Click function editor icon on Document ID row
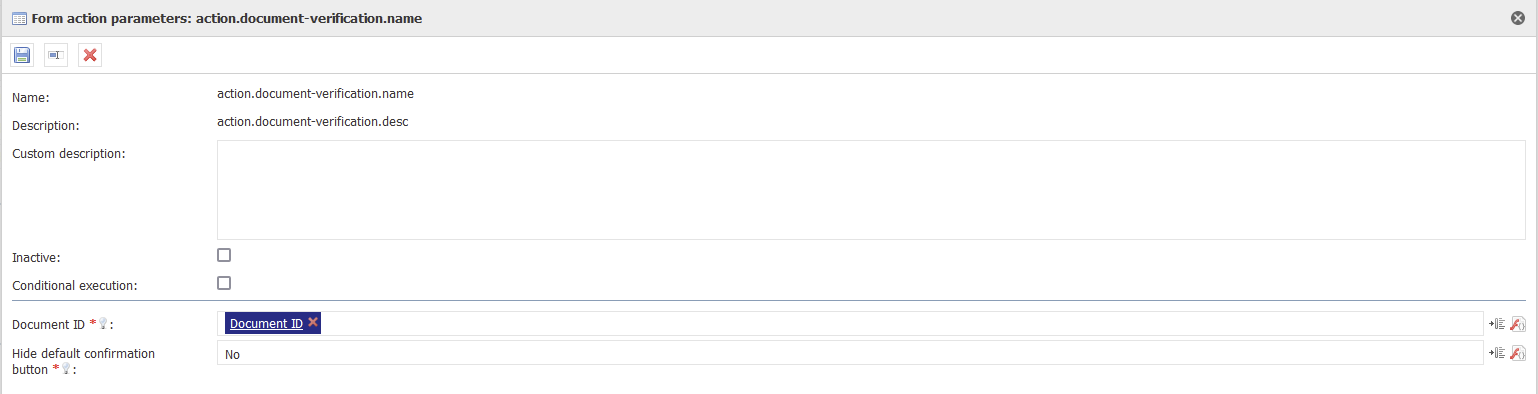Screen dimensions: 1538x394 point(1517,323)
